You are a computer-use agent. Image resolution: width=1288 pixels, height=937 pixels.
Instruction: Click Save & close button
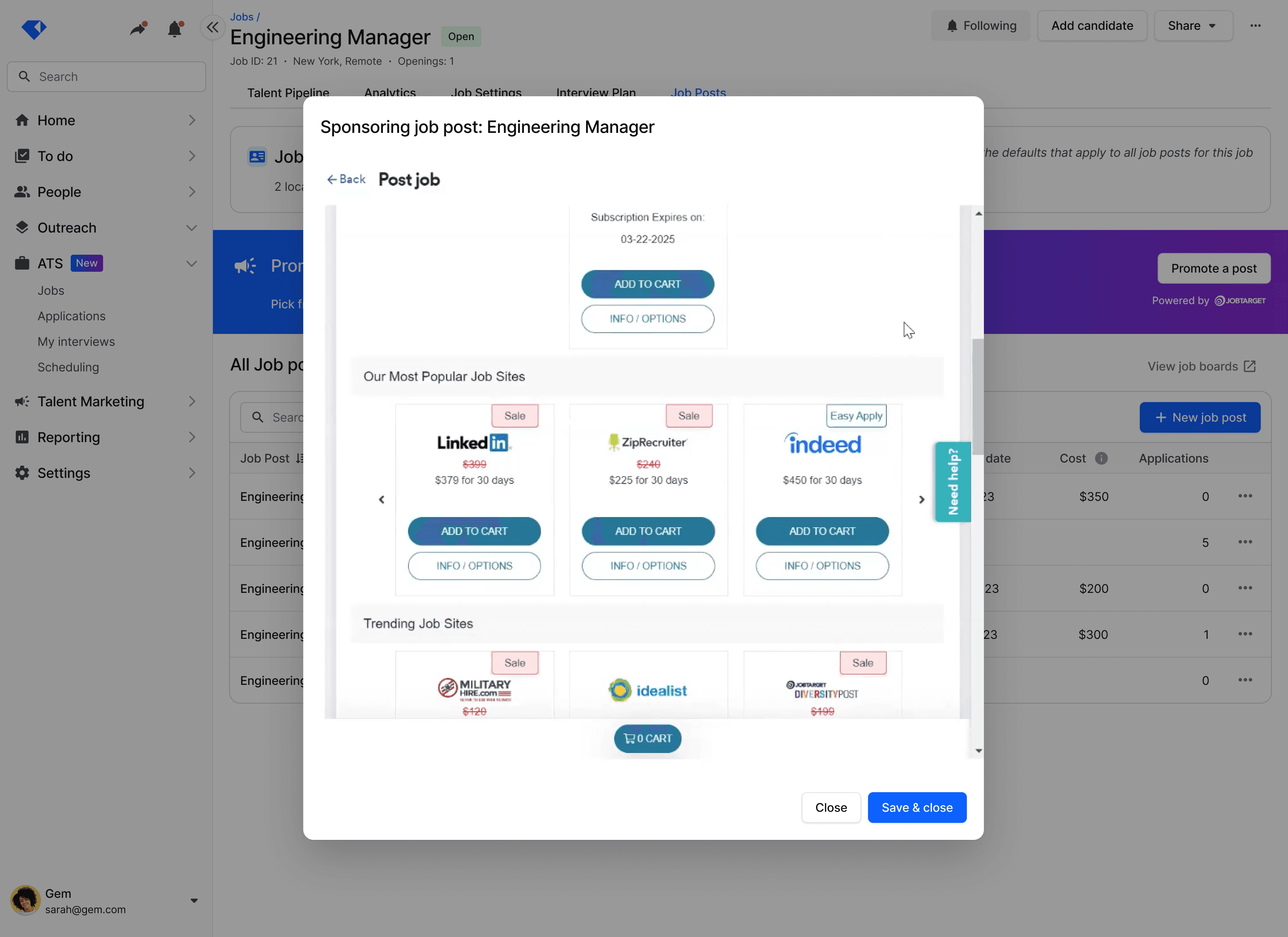(x=917, y=808)
